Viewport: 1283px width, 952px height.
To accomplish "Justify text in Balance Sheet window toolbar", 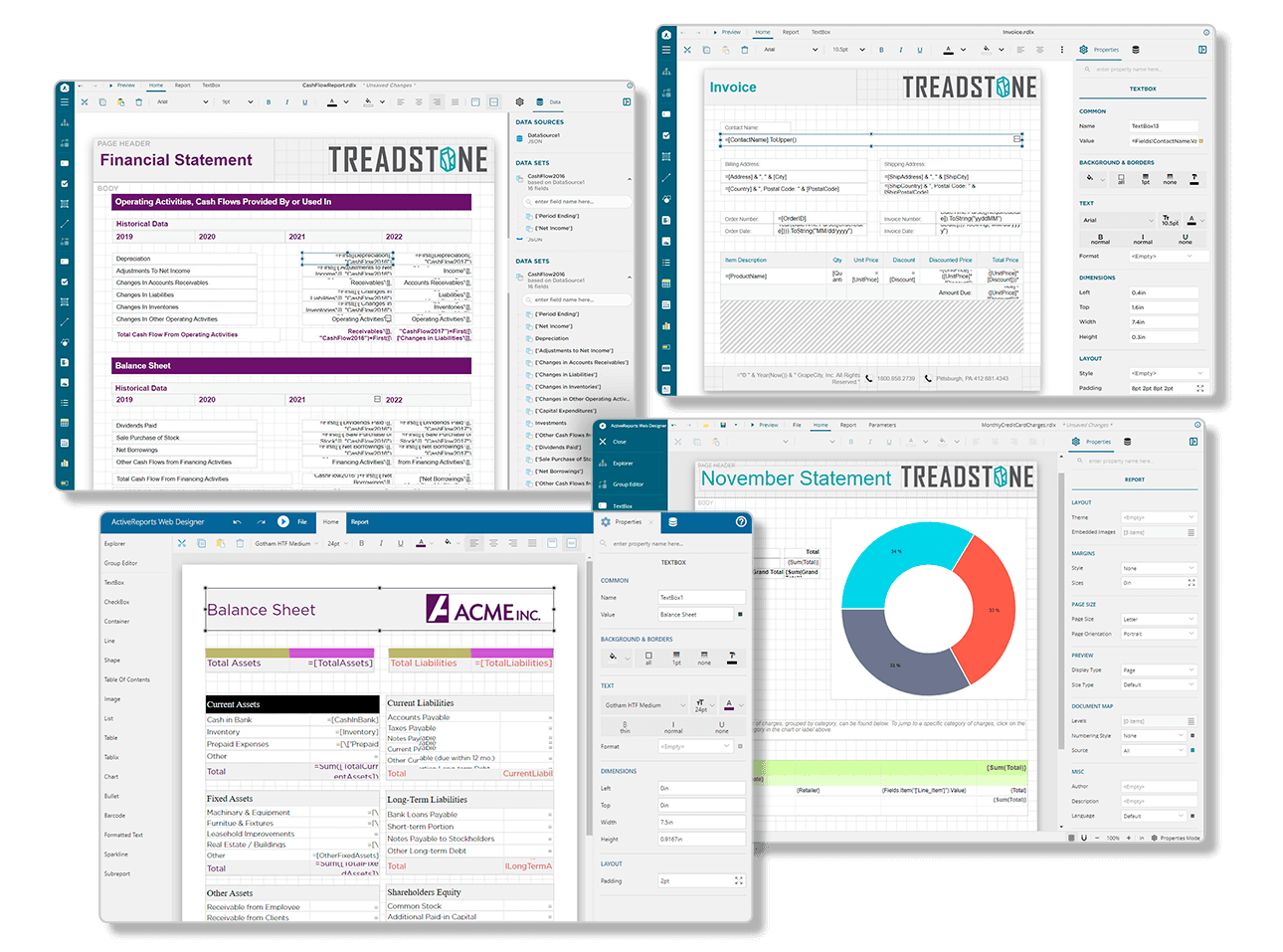I will coord(532,543).
